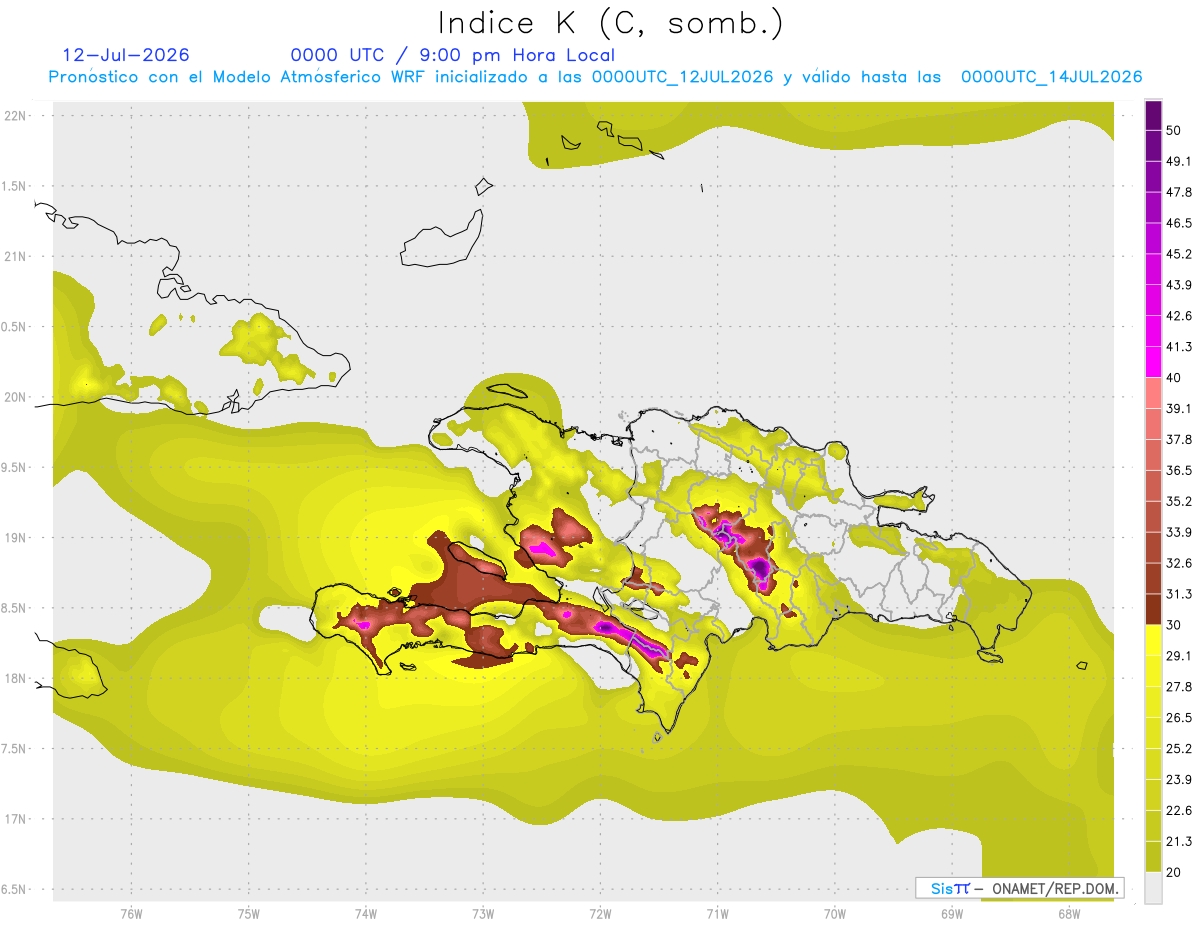Click the '68W' longitude label
The image size is (1200, 927).
pyautogui.click(x=1069, y=914)
